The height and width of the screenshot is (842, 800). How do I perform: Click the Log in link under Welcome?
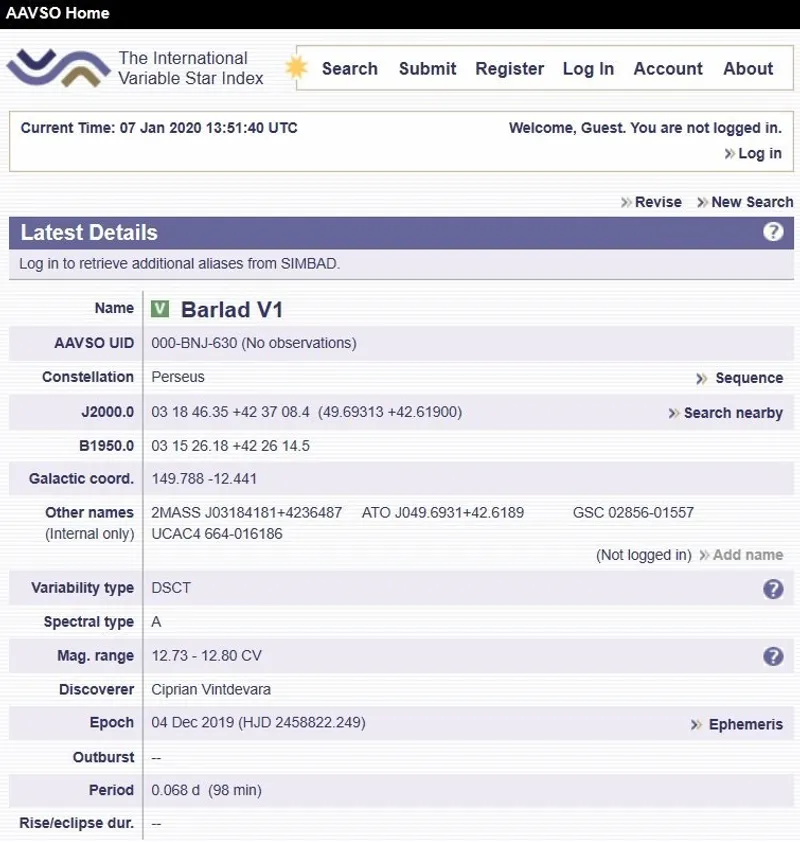759,154
